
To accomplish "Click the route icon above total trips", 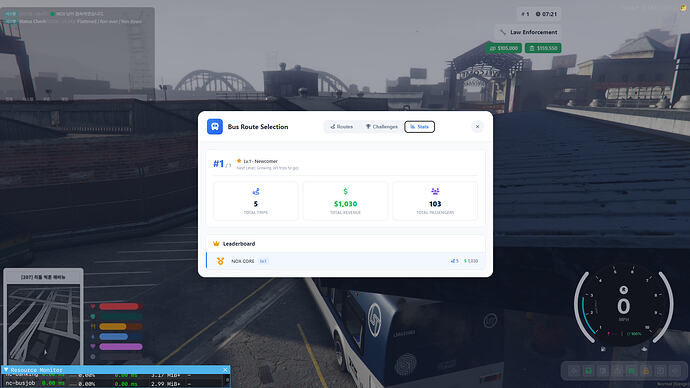I will tap(256, 192).
